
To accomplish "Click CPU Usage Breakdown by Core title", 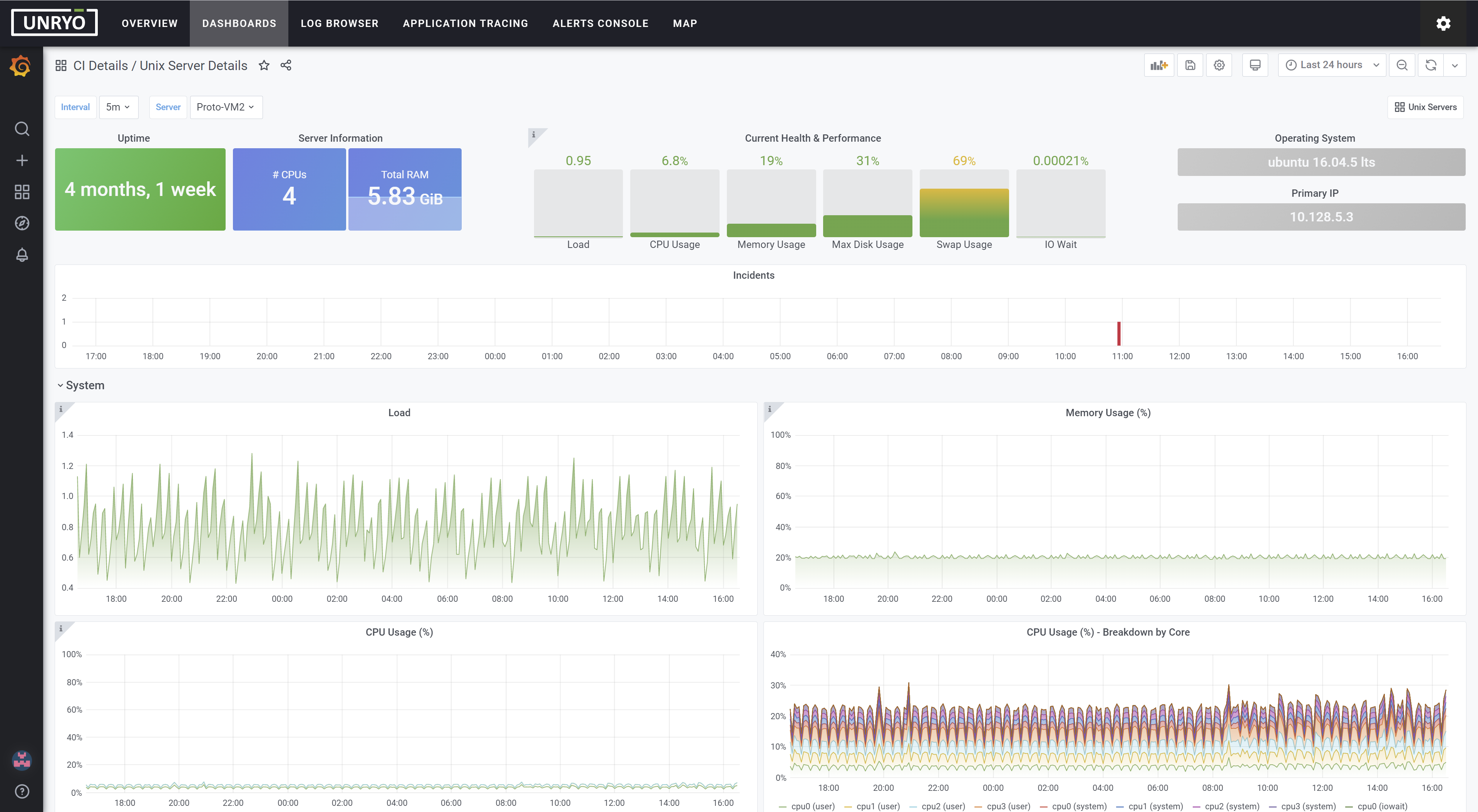I will (x=1108, y=632).
